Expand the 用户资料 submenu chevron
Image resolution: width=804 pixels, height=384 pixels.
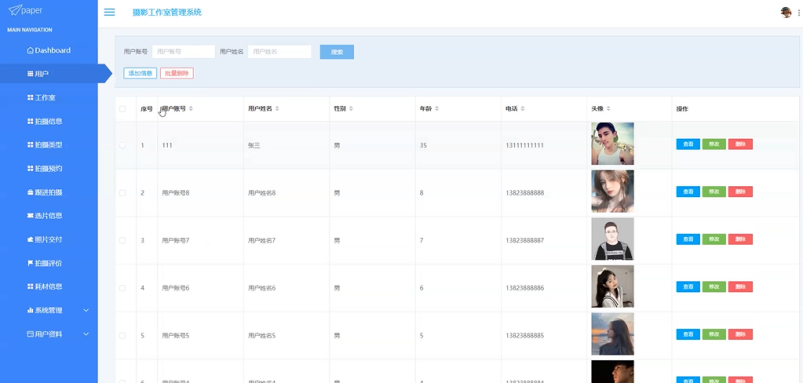pos(86,334)
